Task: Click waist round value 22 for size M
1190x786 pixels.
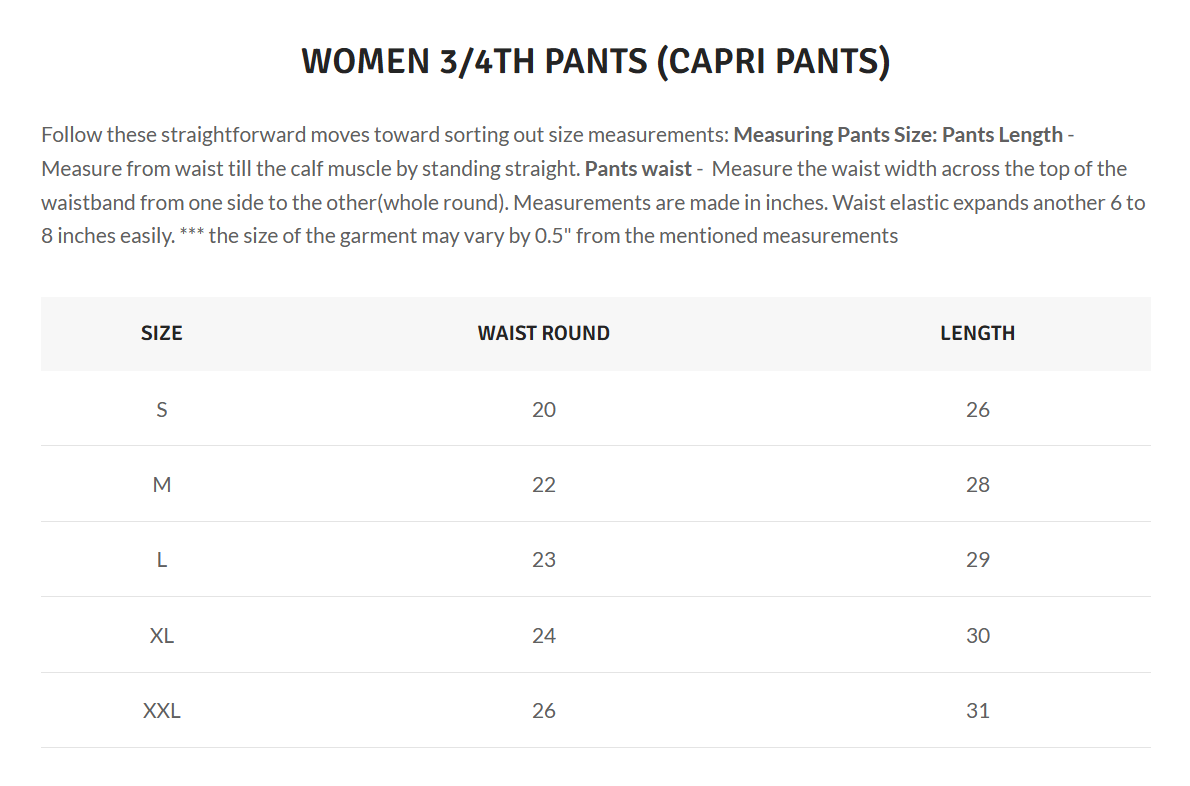Action: pos(544,485)
